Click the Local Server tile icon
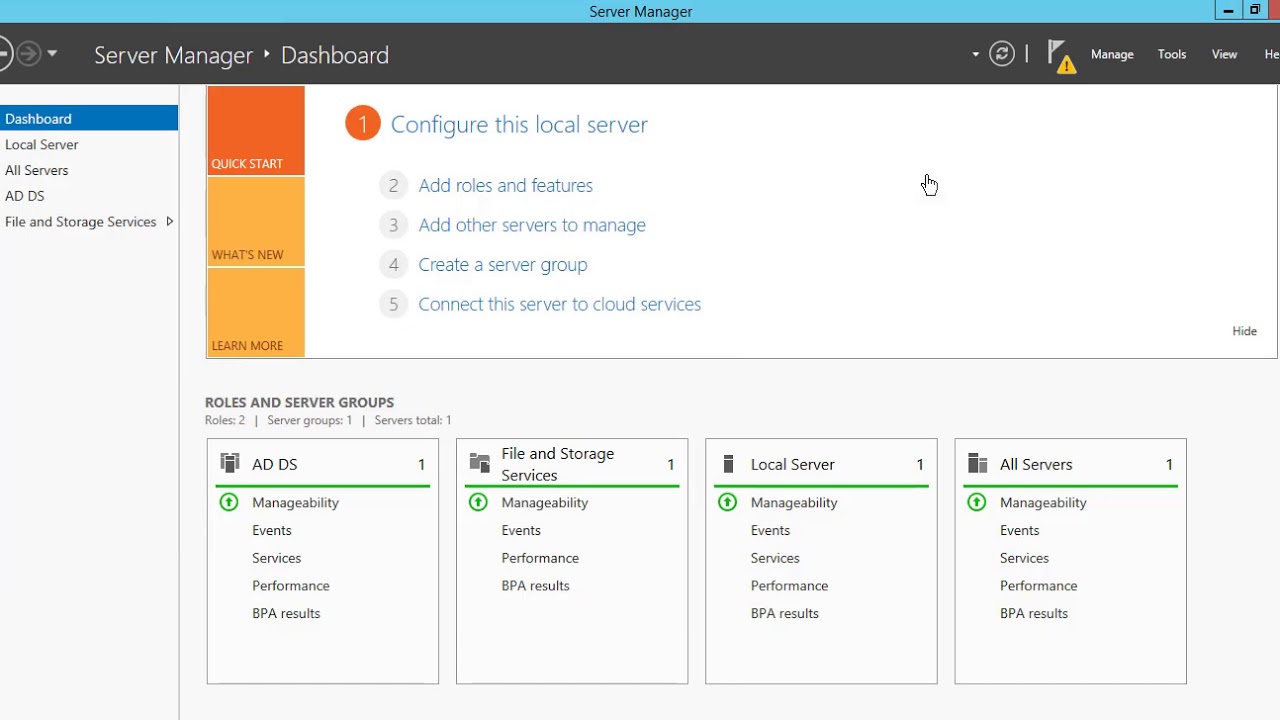The width and height of the screenshot is (1280, 720). pyautogui.click(x=728, y=464)
